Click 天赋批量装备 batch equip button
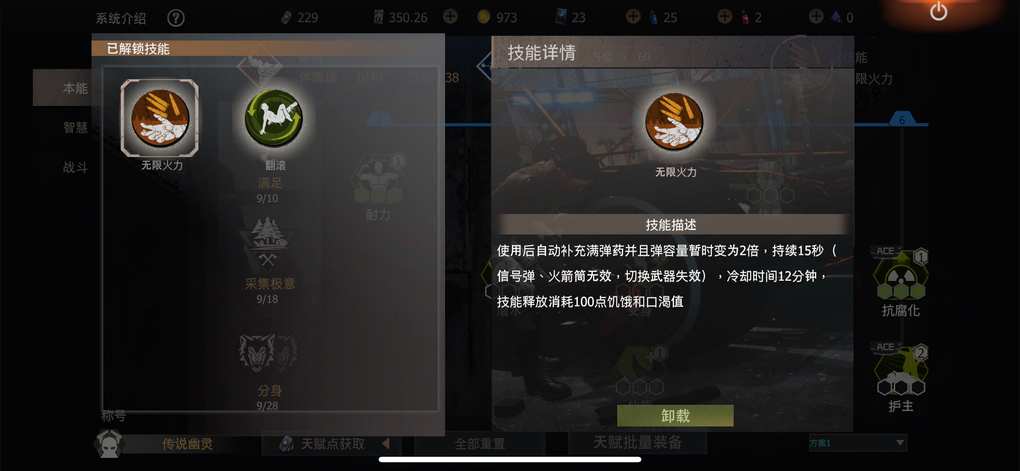This screenshot has width=1020, height=471. point(637,442)
